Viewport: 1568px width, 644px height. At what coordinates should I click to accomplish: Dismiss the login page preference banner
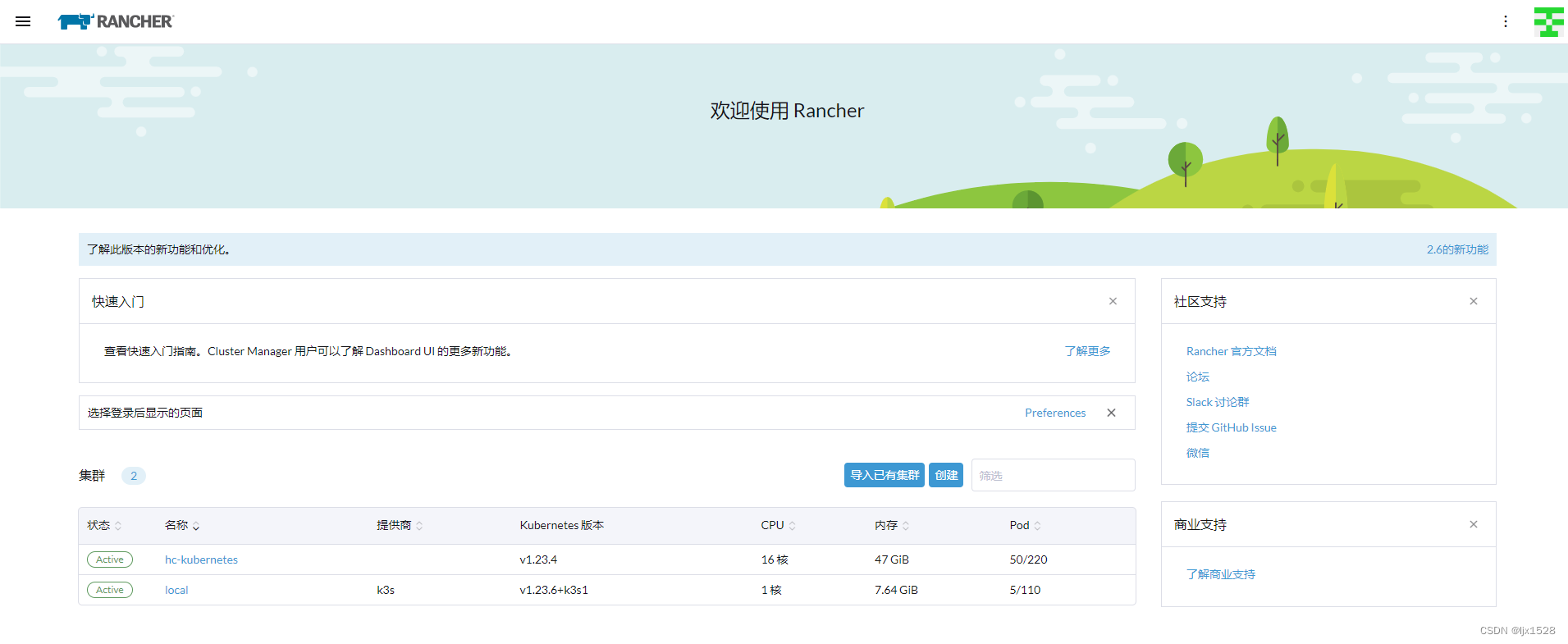[x=1111, y=413]
